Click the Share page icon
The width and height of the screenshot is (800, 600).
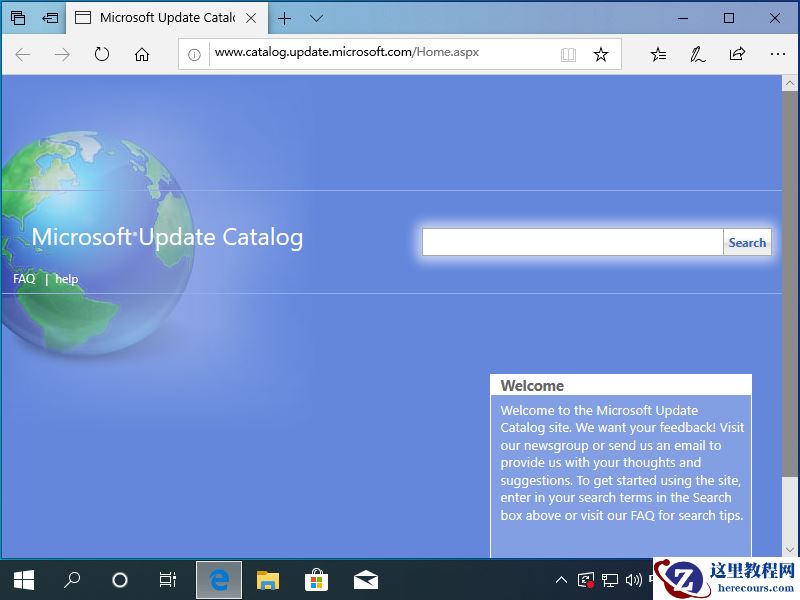click(737, 54)
